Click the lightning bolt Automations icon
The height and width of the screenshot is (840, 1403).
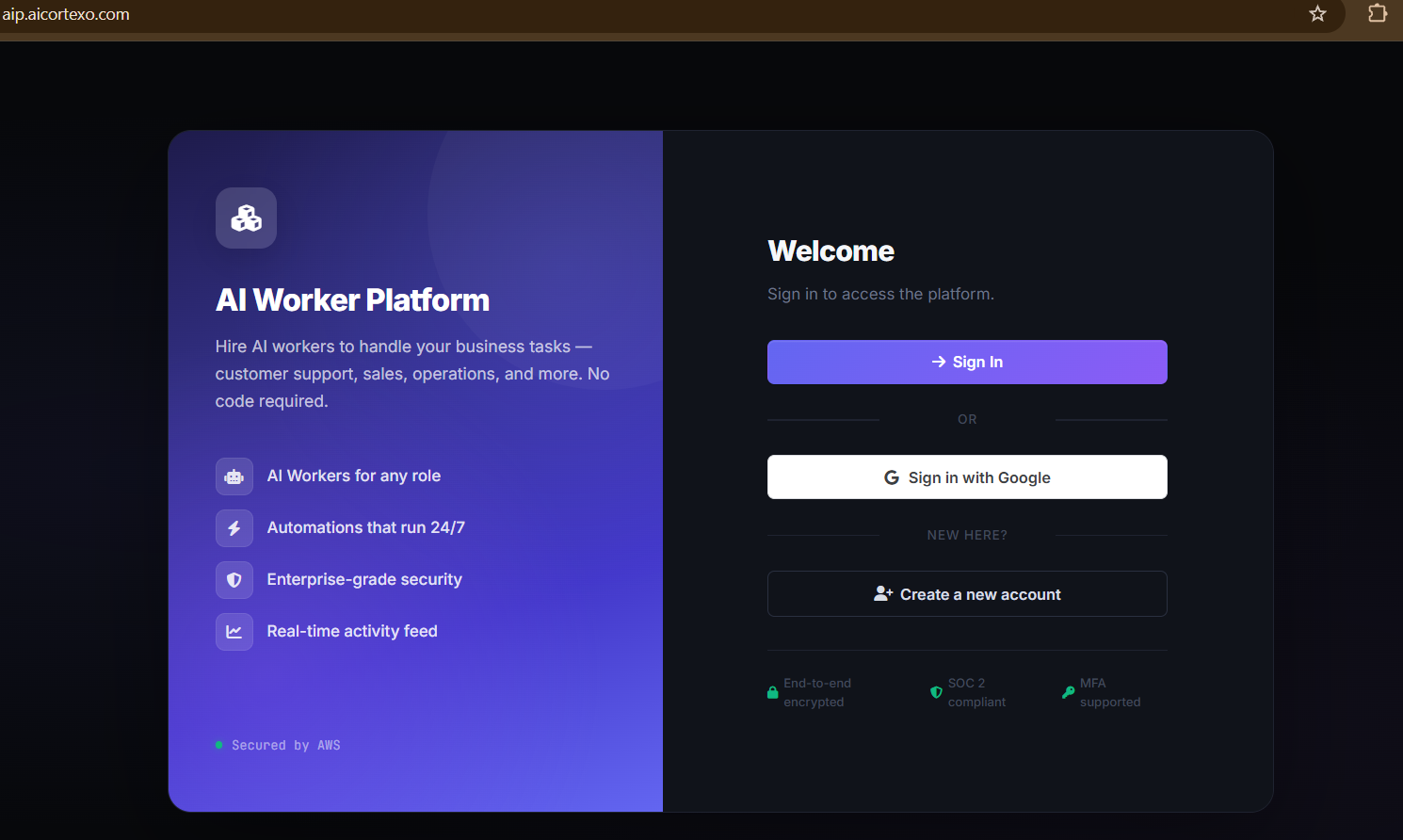coord(234,528)
